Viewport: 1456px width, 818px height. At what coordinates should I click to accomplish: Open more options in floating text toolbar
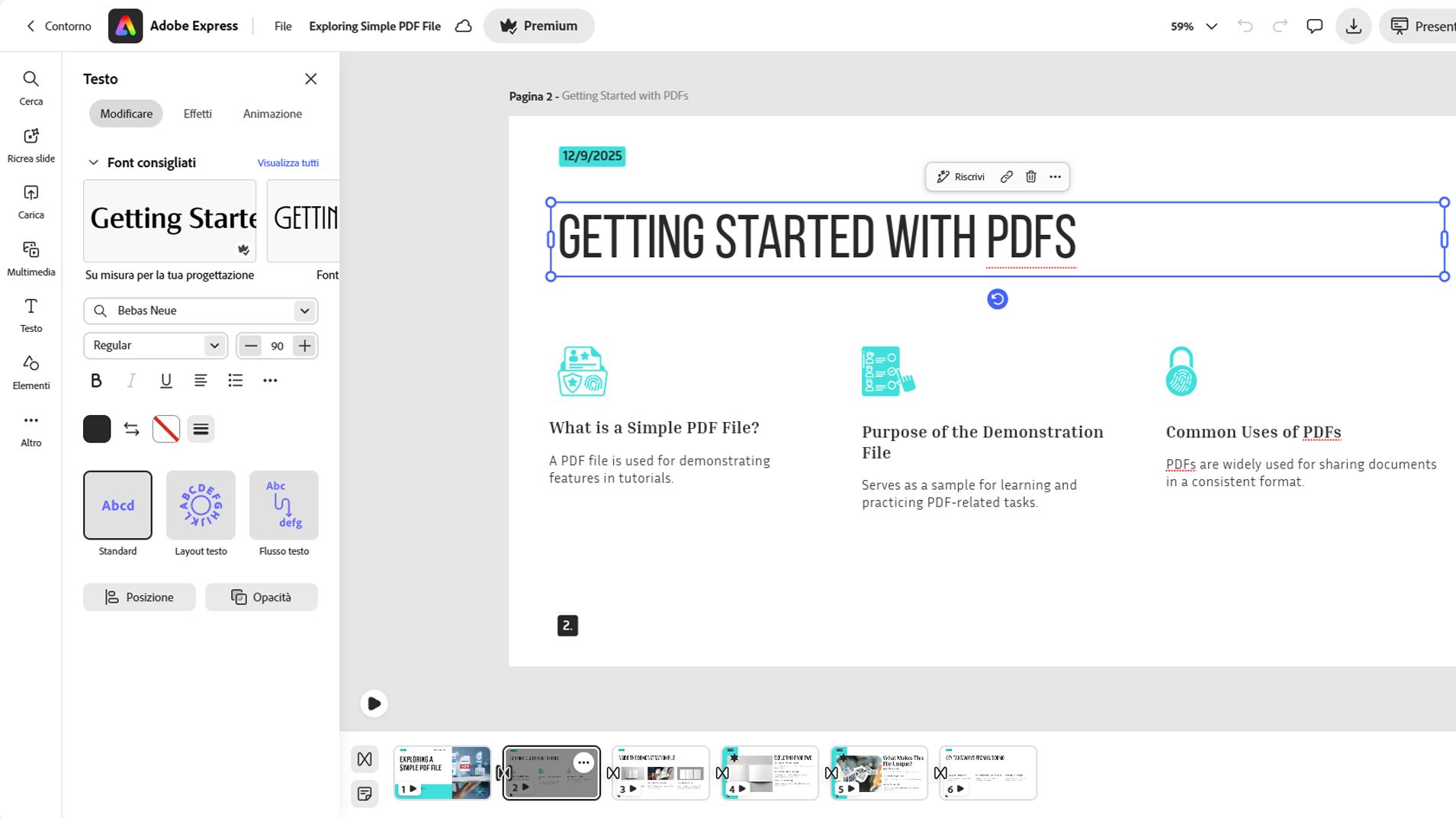1055,176
